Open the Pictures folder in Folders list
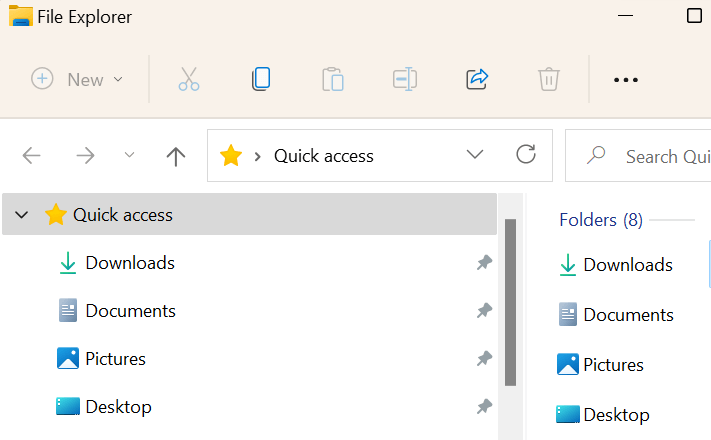Screen dimensions: 711x440 click(612, 365)
